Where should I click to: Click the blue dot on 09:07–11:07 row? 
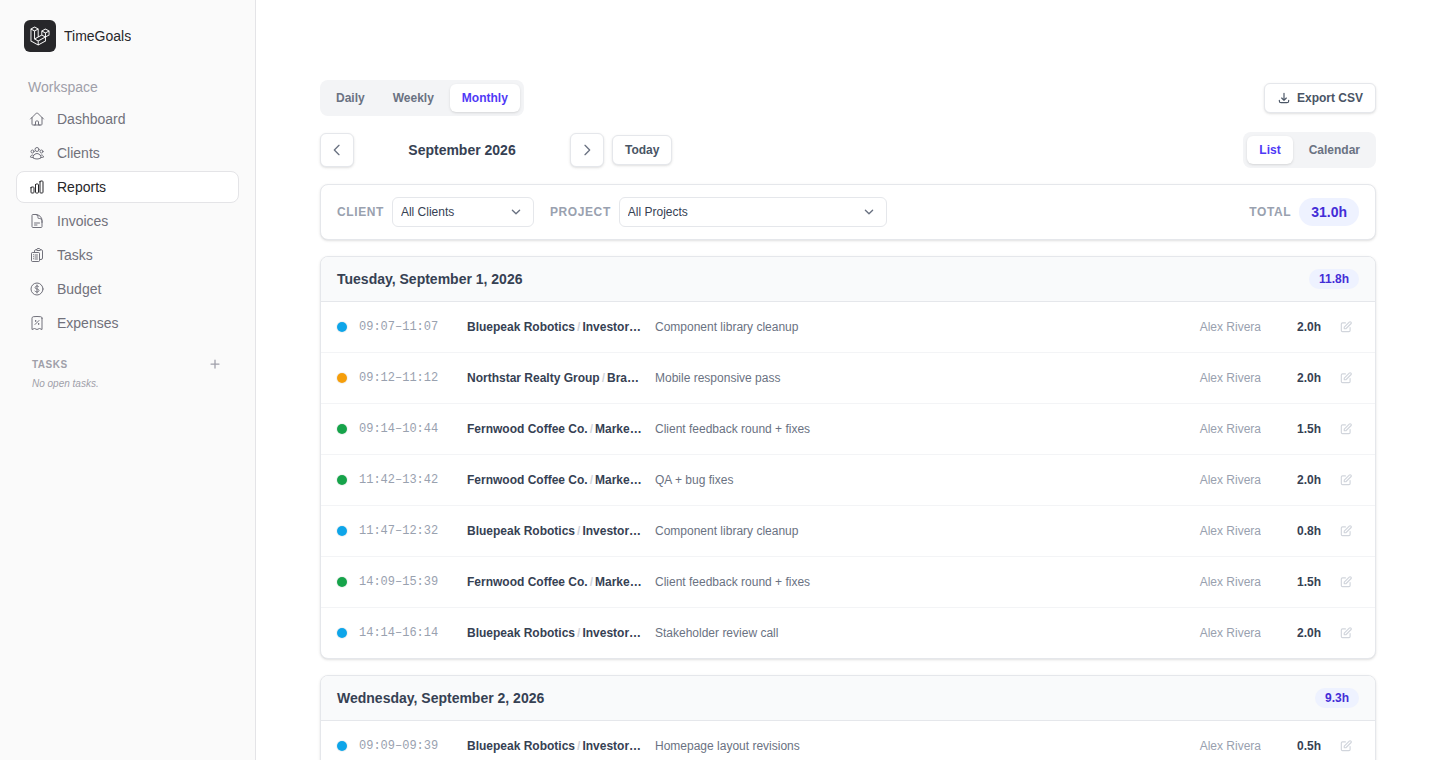pyautogui.click(x=342, y=327)
